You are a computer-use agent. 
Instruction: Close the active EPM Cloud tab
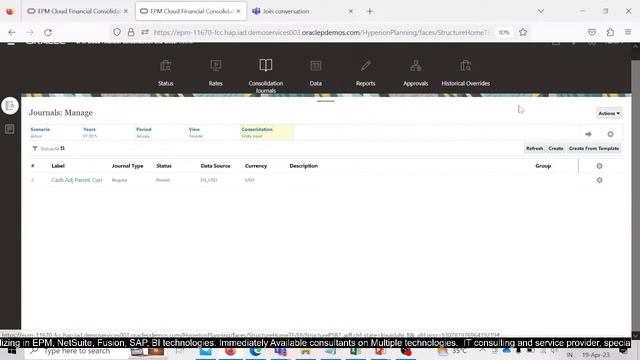238,11
